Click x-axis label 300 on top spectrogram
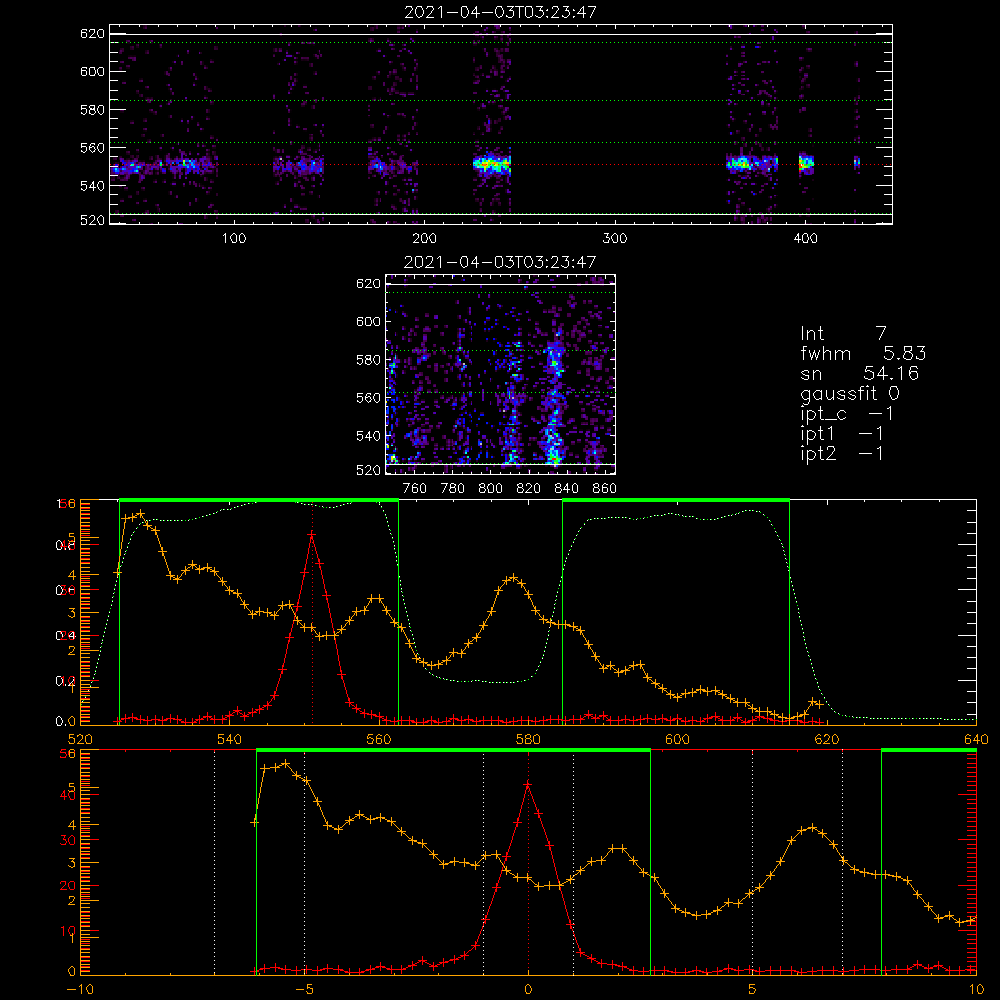Screen dimensions: 1000x1000 point(615,239)
